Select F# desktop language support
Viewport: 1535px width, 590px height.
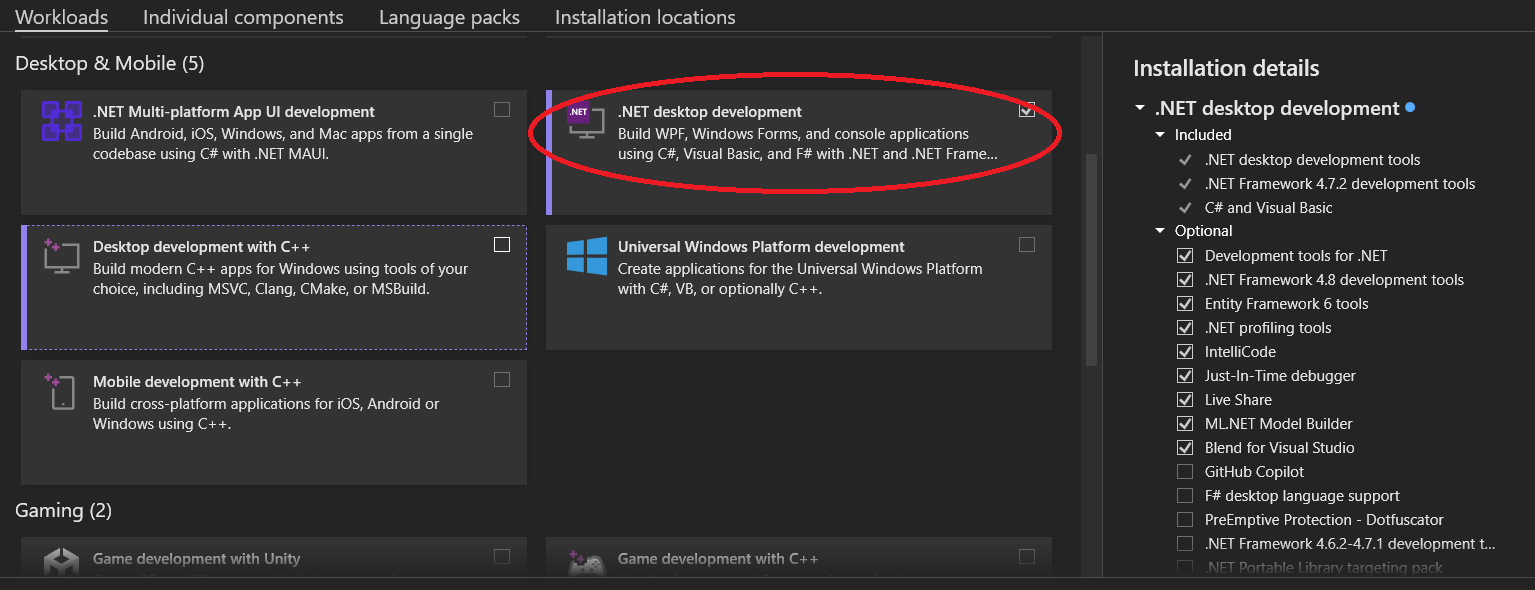point(1185,495)
